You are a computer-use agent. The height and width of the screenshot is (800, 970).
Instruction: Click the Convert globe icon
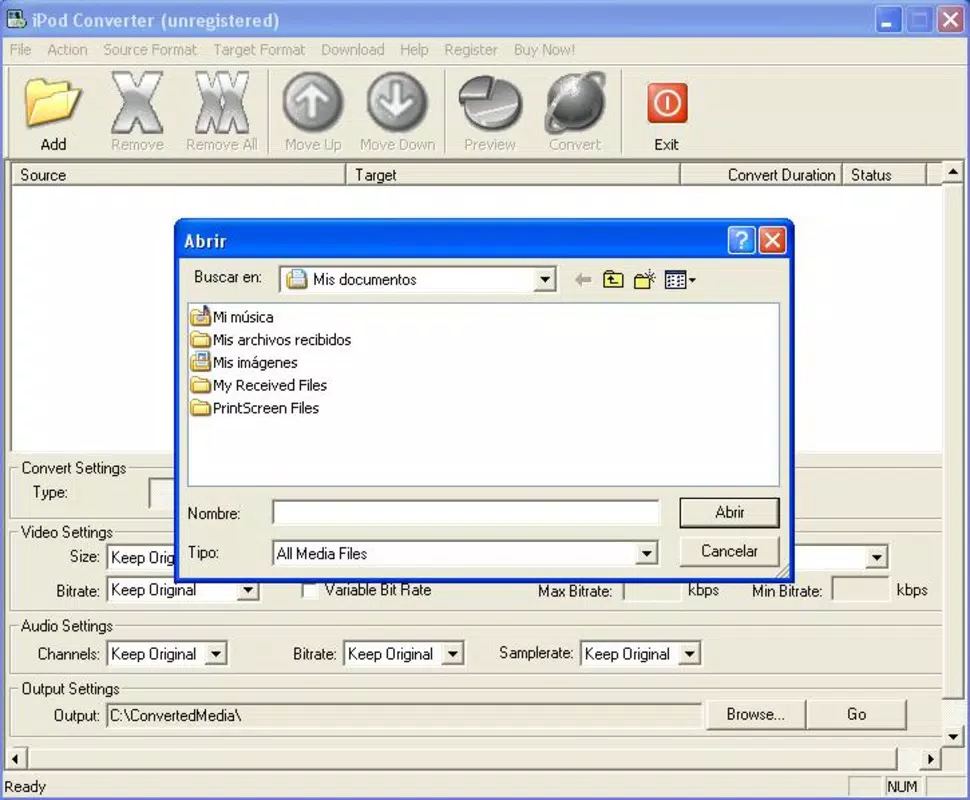[575, 102]
